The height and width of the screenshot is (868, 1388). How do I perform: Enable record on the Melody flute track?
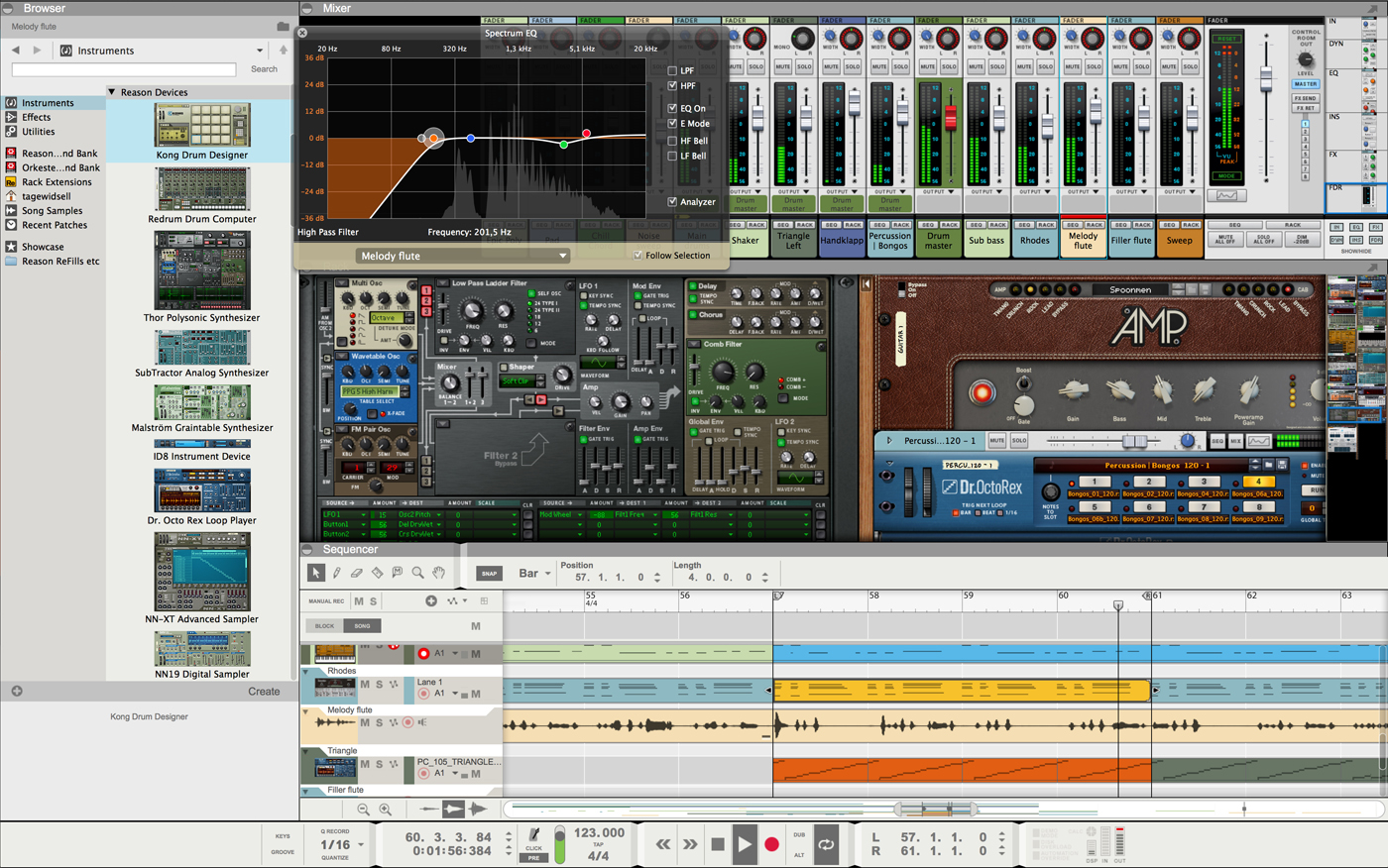coord(407,723)
